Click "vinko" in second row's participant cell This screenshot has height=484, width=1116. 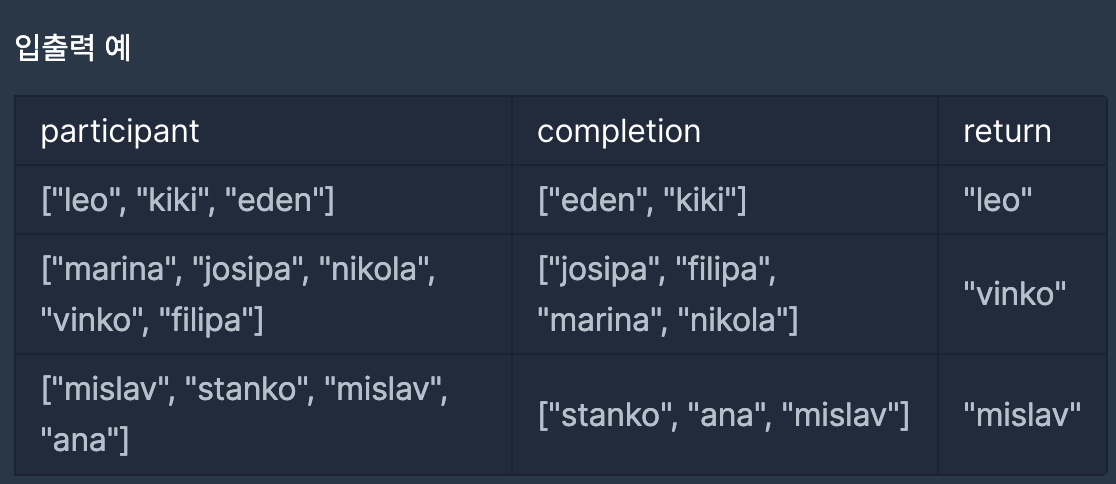click(91, 320)
